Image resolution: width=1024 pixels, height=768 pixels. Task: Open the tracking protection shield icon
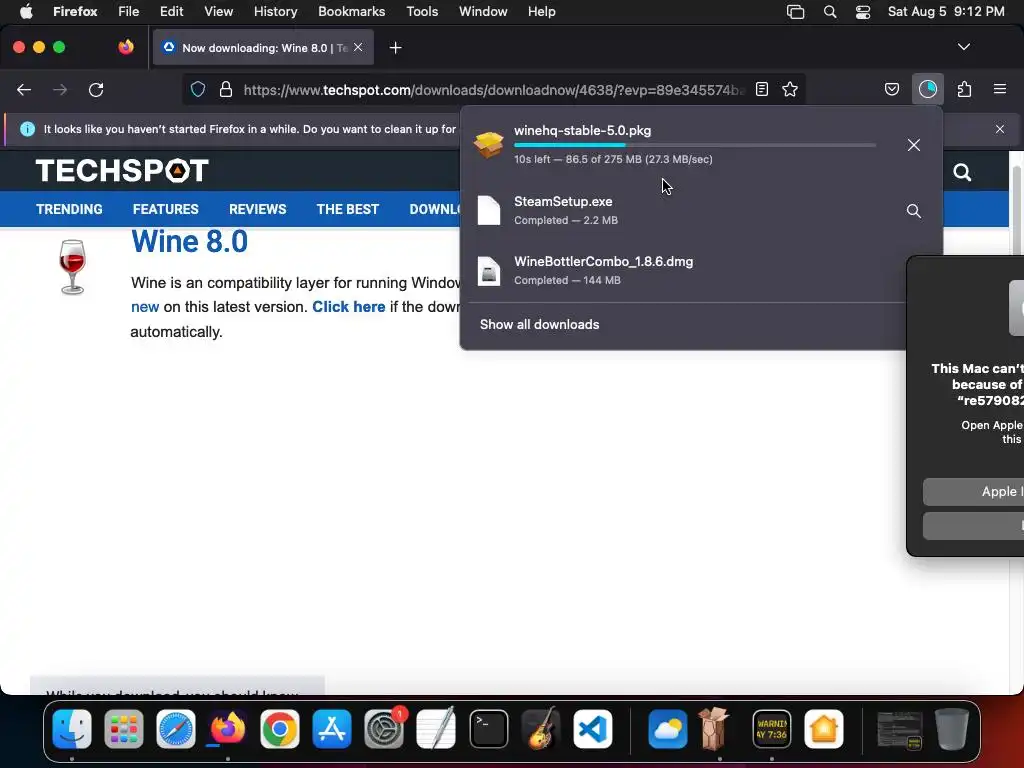(198, 89)
